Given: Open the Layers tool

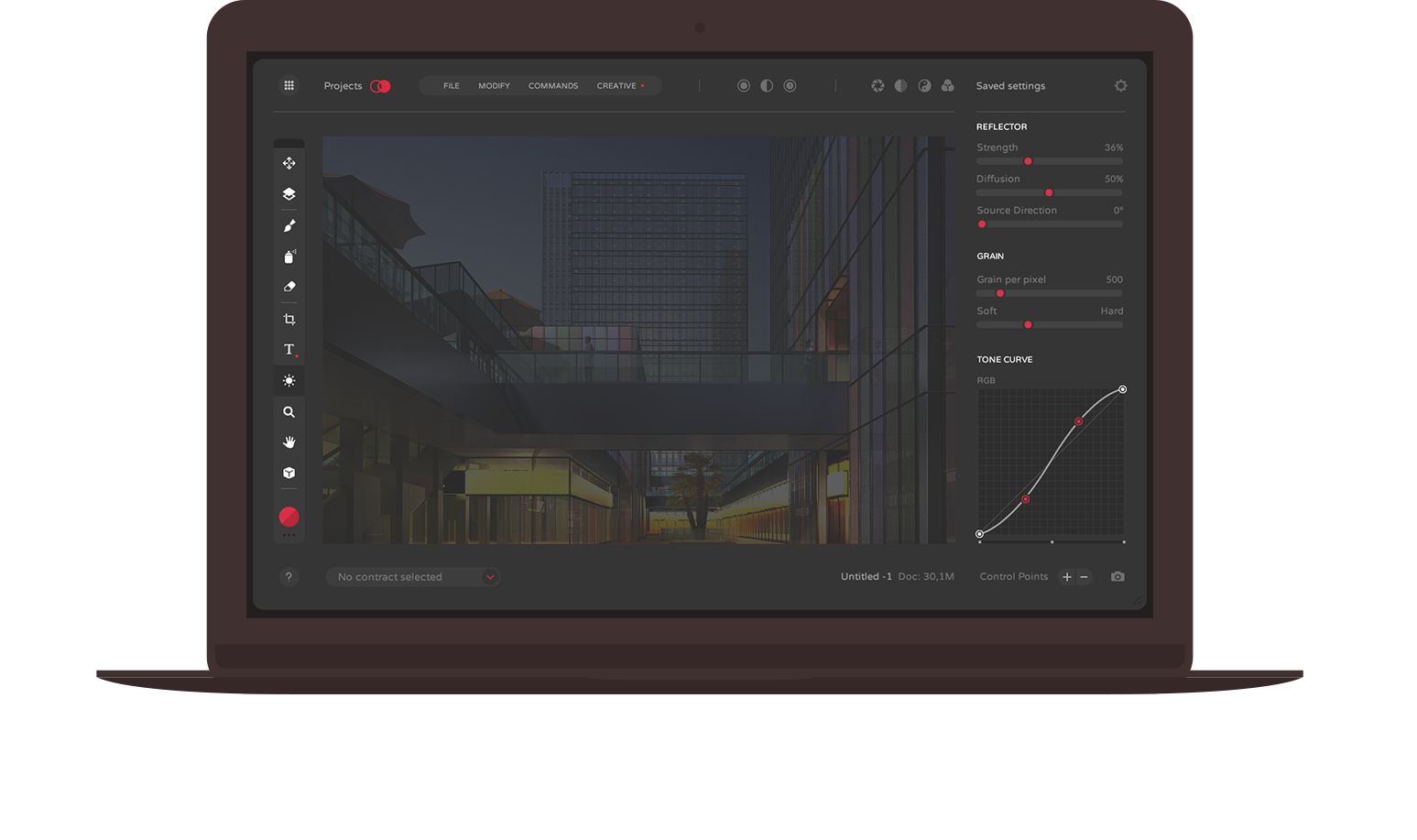Looking at the screenshot, I should point(289,194).
